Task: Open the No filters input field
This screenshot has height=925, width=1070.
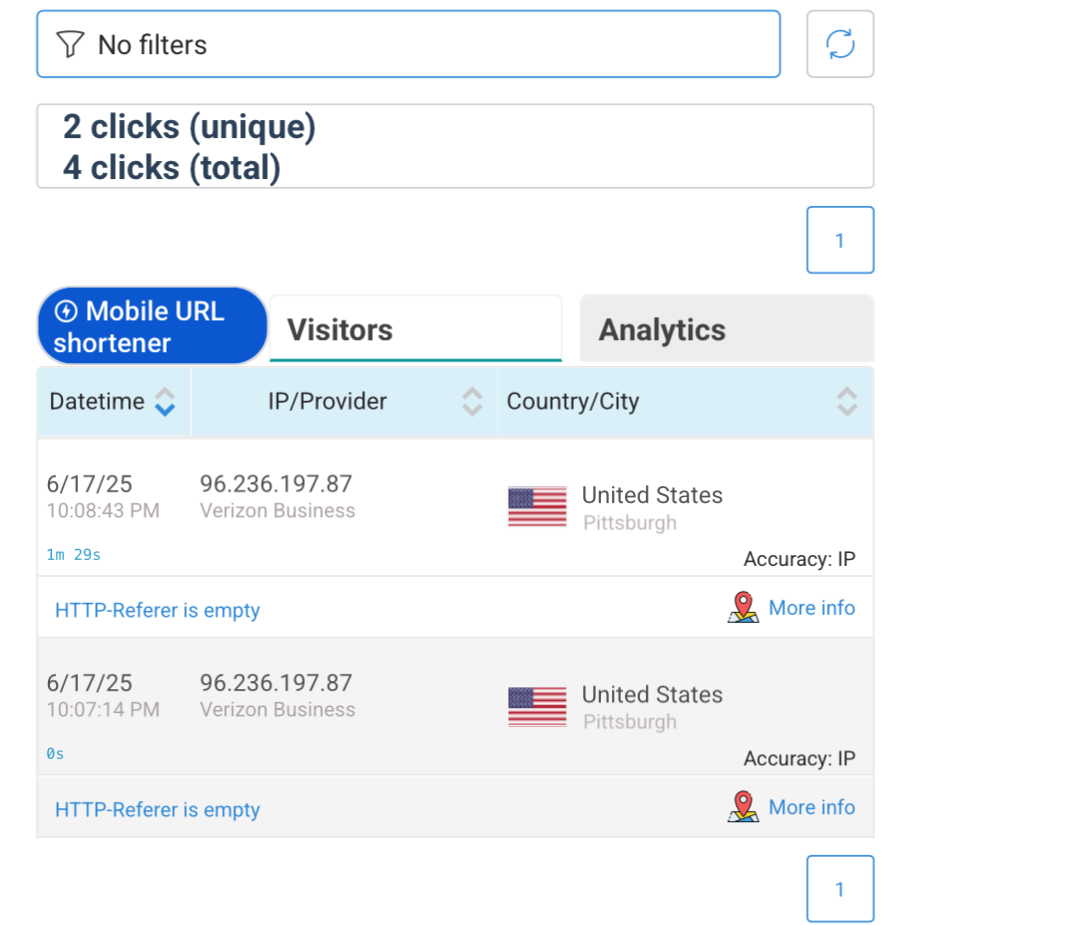Action: [x=408, y=44]
